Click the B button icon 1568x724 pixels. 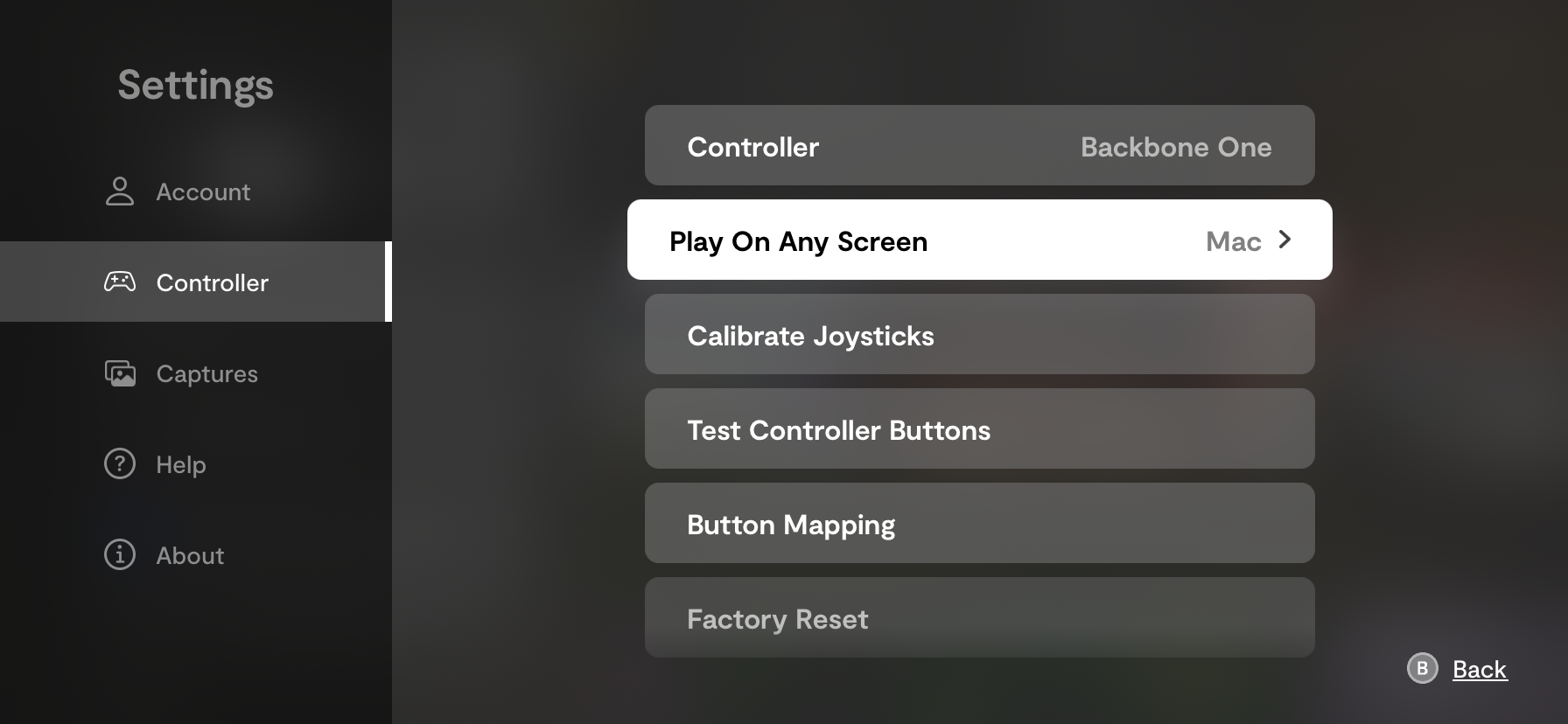[x=1422, y=669]
